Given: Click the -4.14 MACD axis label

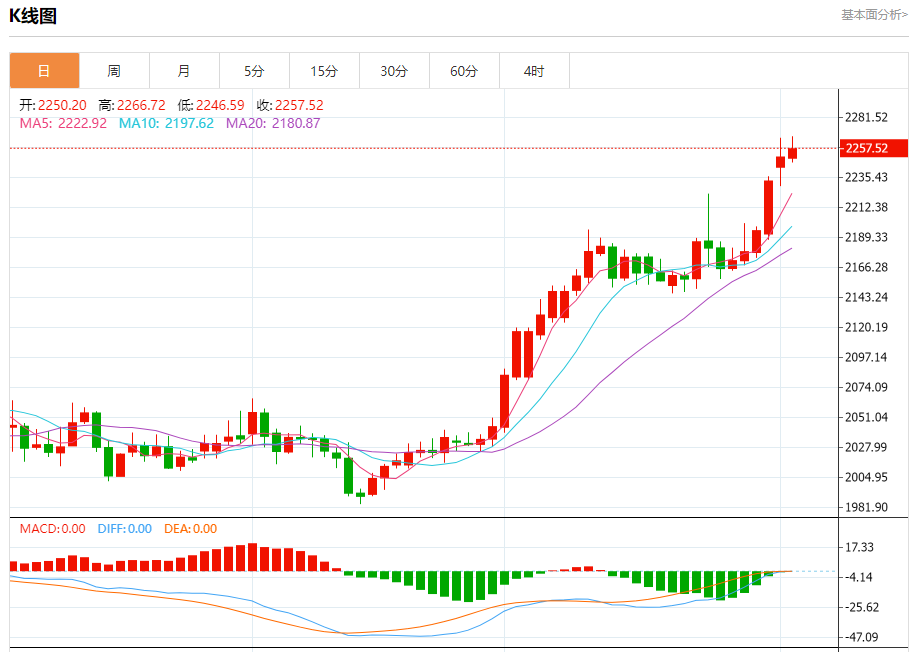Looking at the screenshot, I should point(859,577).
